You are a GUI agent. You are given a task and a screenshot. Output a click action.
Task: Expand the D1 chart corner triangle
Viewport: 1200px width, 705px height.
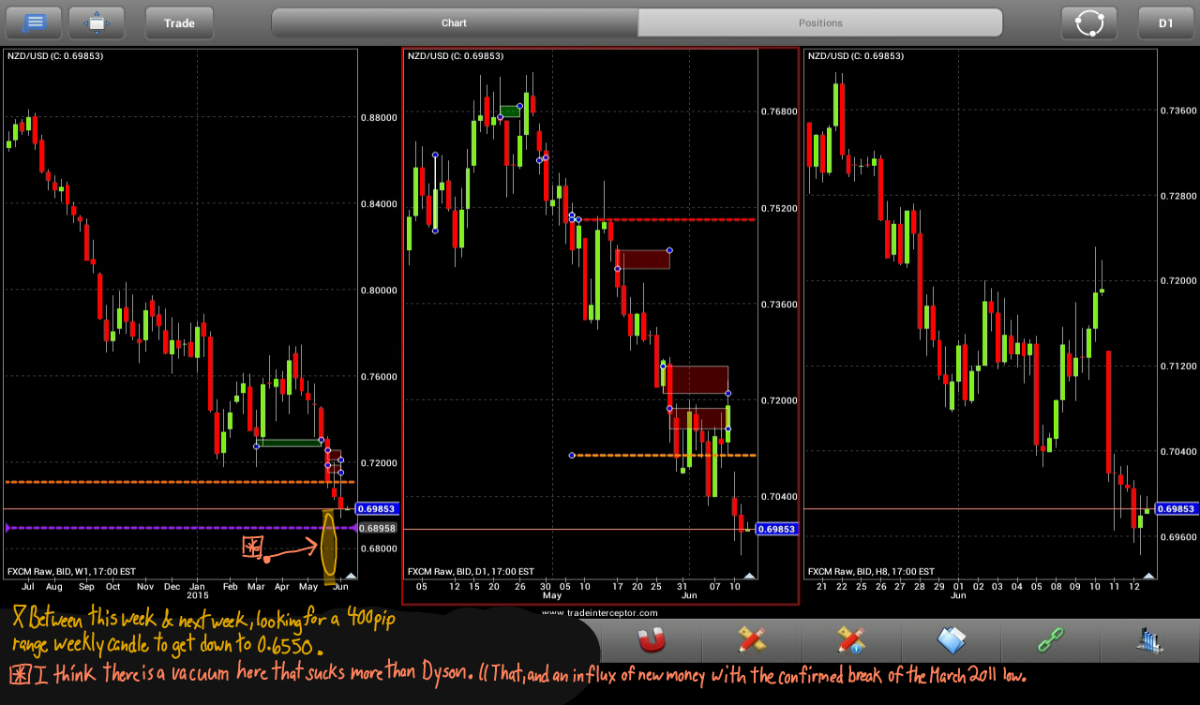(749, 576)
